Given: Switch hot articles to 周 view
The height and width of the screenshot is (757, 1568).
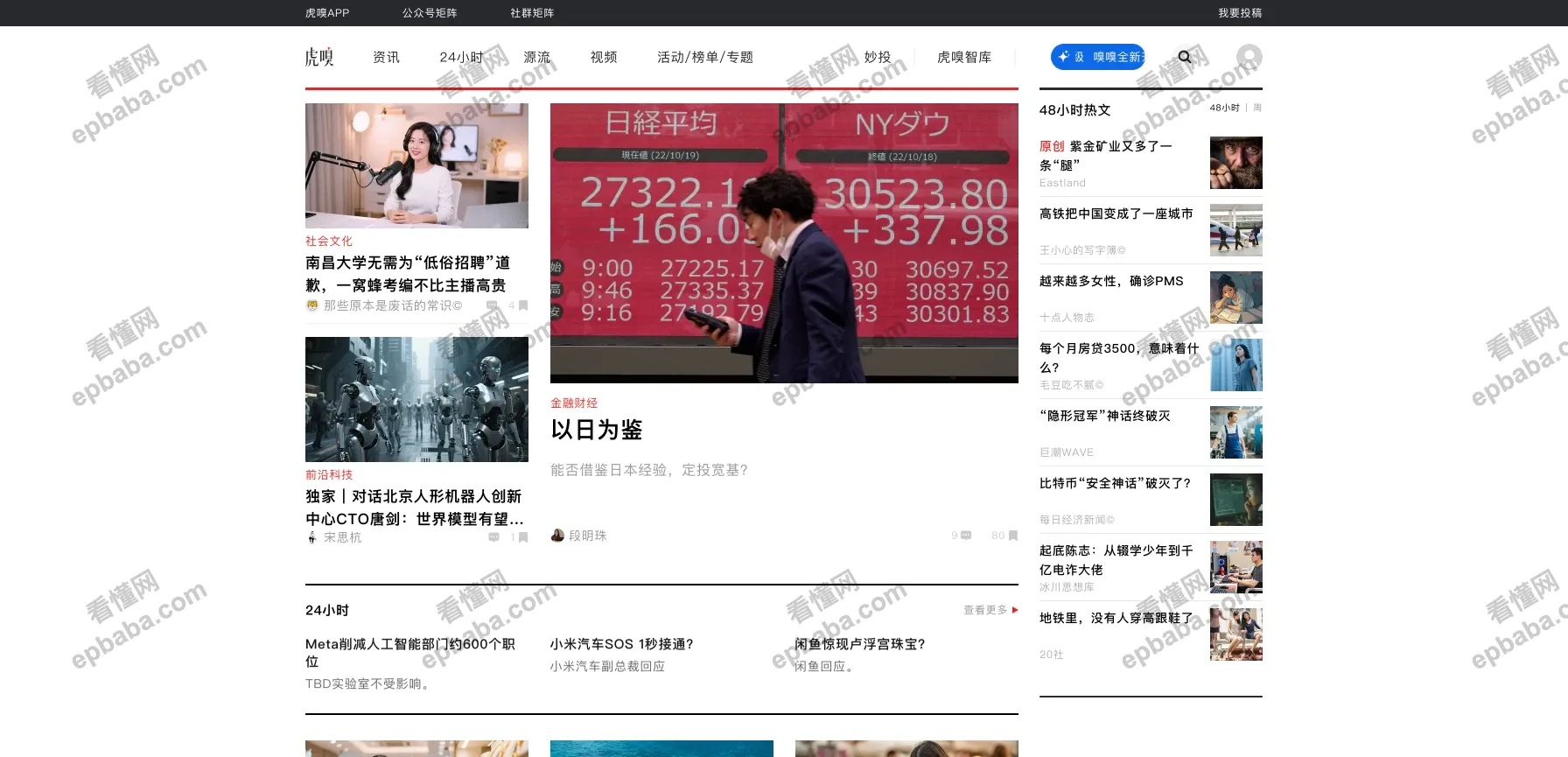Looking at the screenshot, I should click(x=1257, y=108).
